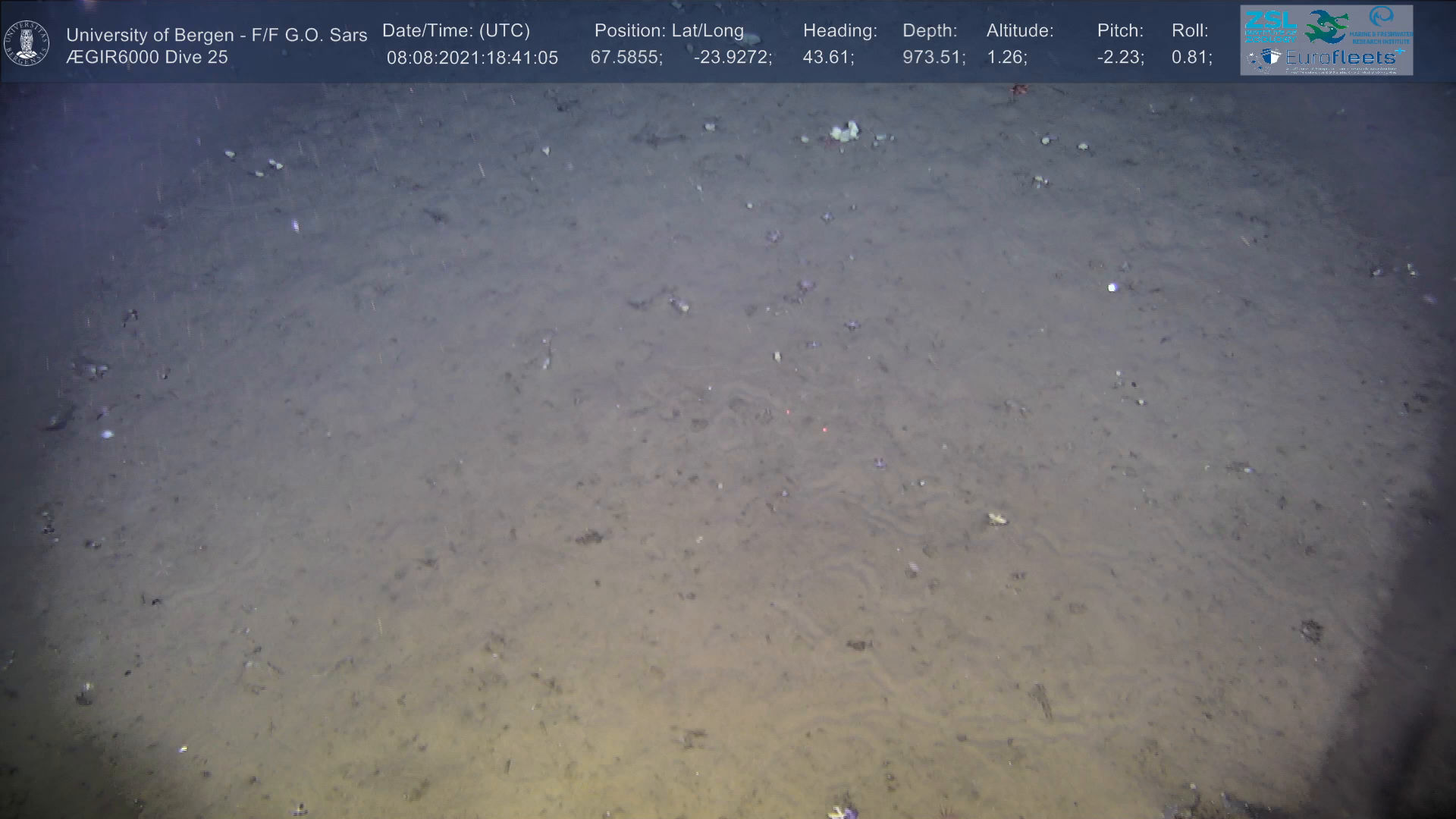Viewport: 1456px width, 819px height.
Task: Click the ZSL Institute of Zoology logo
Action: pyautogui.click(x=1270, y=26)
